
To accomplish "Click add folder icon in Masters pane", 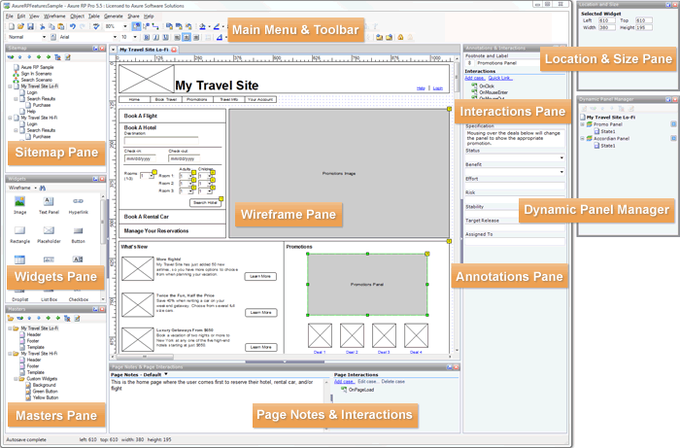I will point(11,318).
